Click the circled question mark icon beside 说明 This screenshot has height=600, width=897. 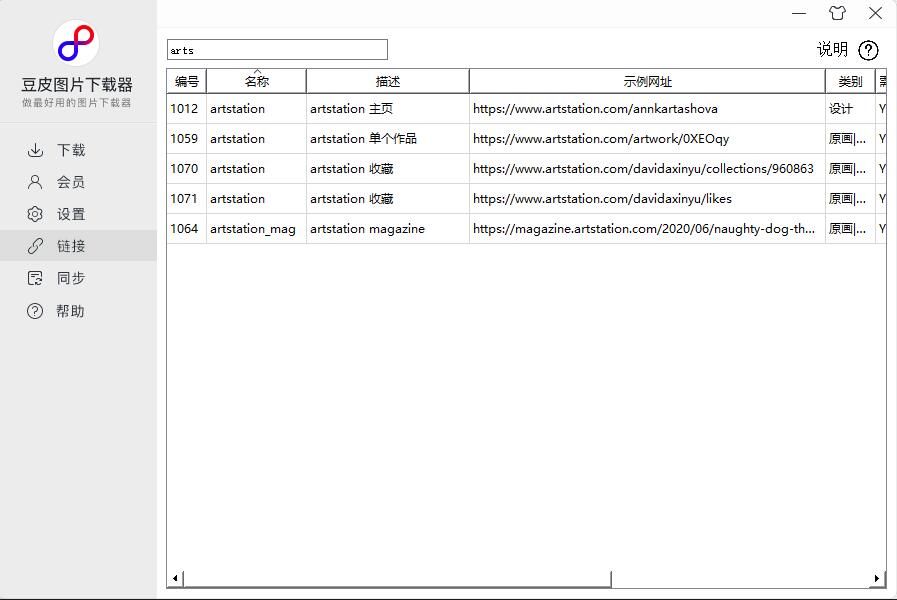click(x=868, y=50)
